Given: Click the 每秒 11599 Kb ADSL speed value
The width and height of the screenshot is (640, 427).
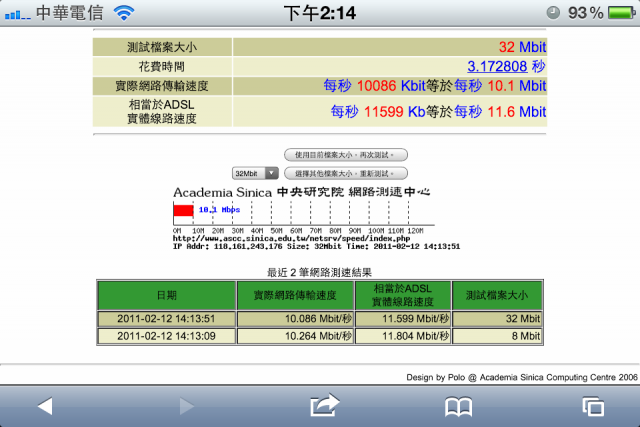Looking at the screenshot, I should [x=378, y=111].
